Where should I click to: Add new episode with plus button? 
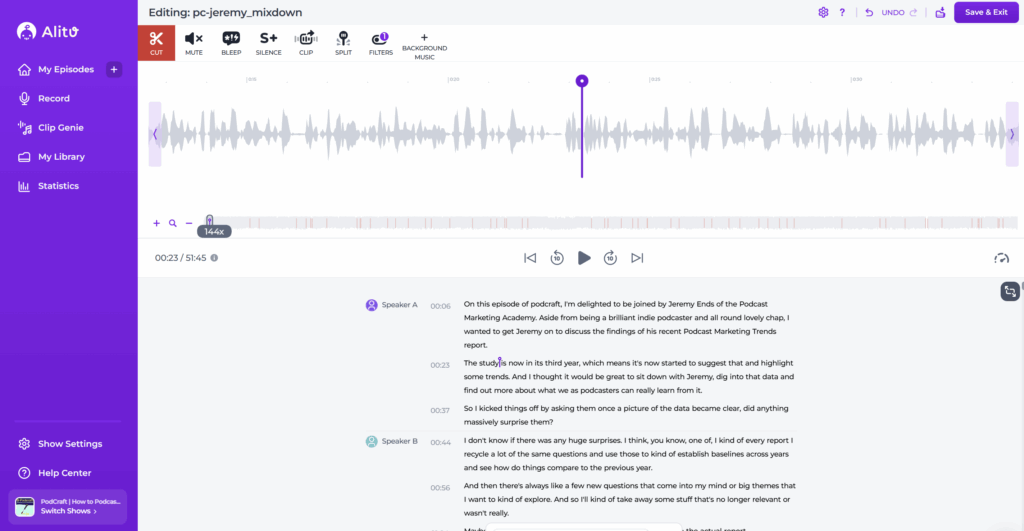point(114,69)
